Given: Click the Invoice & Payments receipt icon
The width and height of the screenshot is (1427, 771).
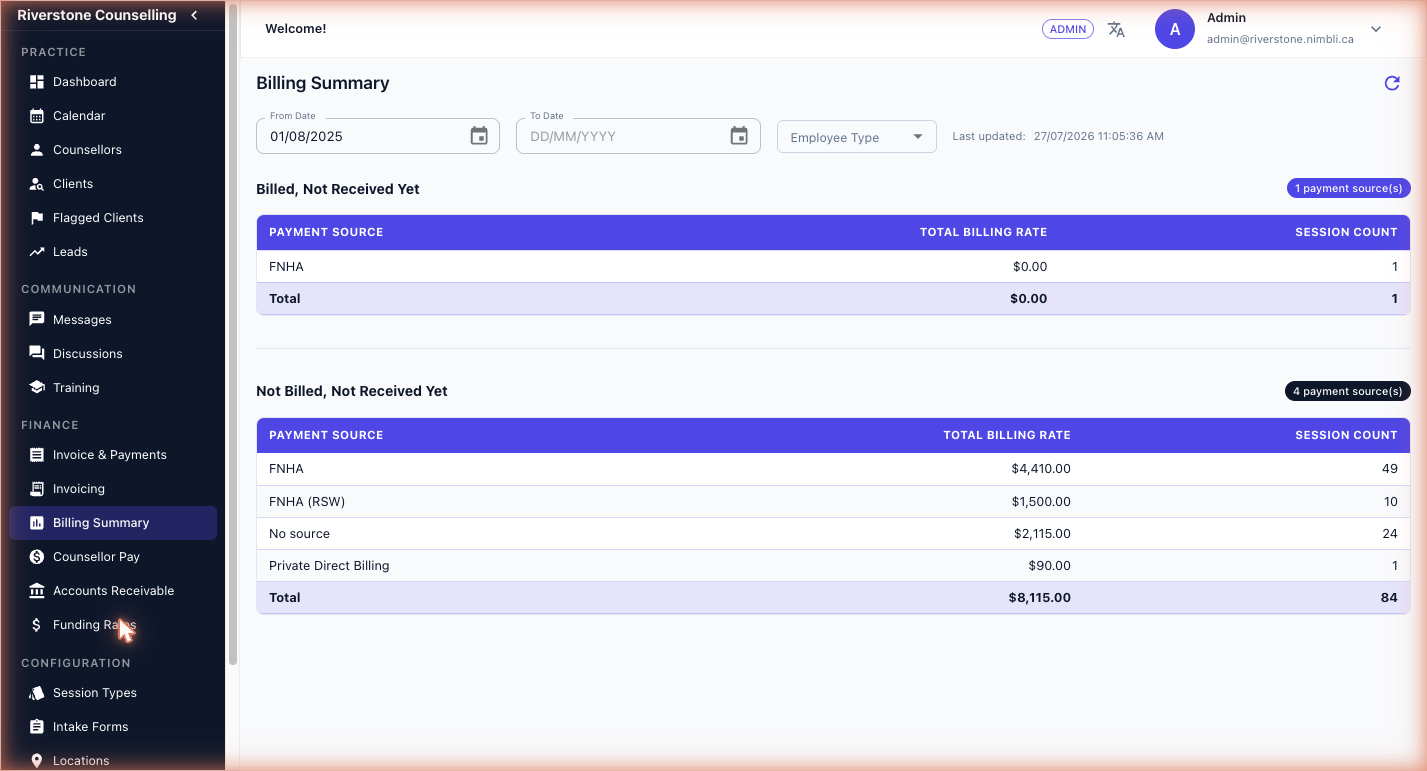Looking at the screenshot, I should coord(37,455).
